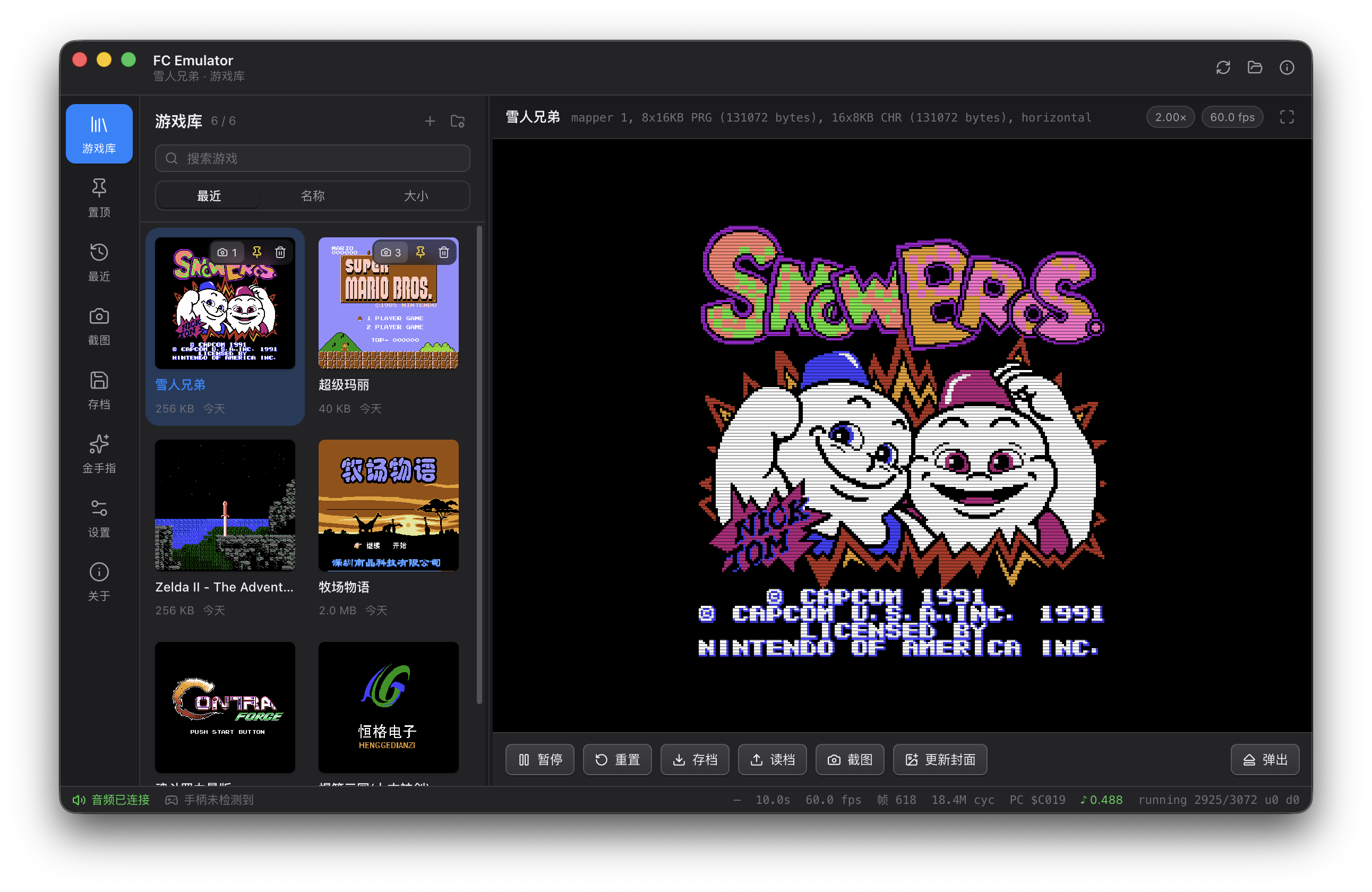Viewport: 1372px width, 892px height.
Task: Click the running 2925/3072 status text
Action: pyautogui.click(x=1219, y=800)
